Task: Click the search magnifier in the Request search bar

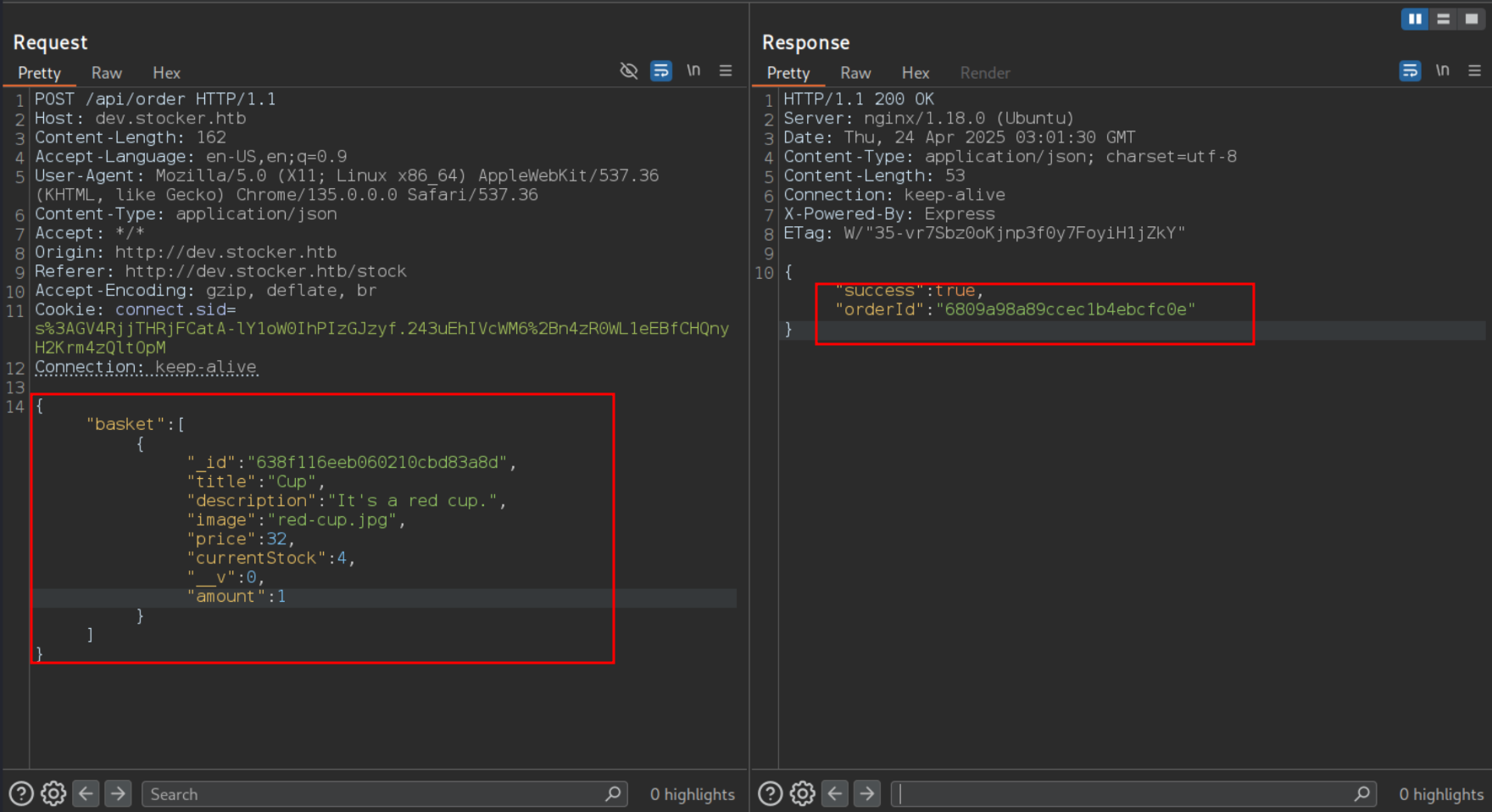Action: tap(613, 794)
